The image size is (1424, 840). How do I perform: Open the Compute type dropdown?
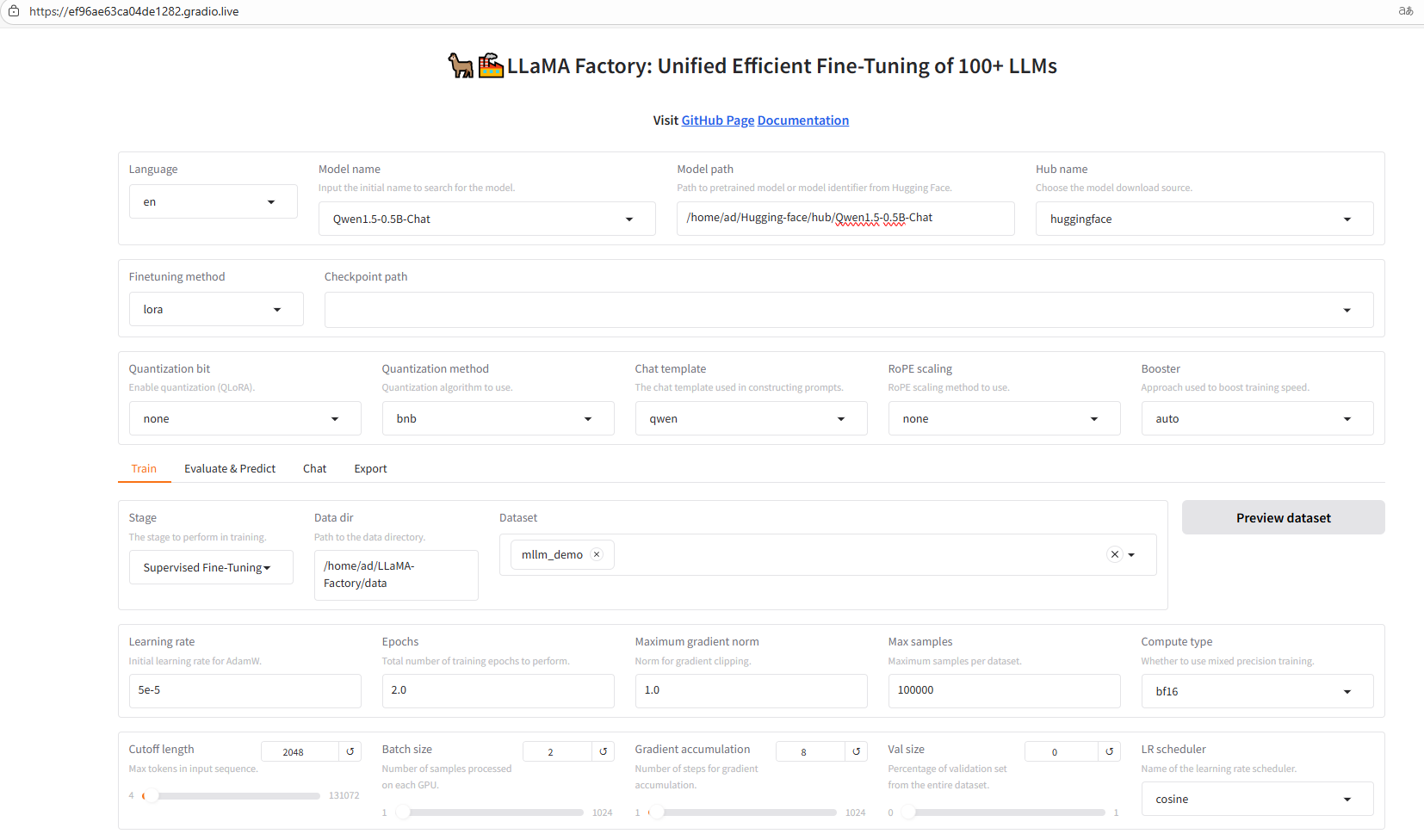coord(1257,691)
